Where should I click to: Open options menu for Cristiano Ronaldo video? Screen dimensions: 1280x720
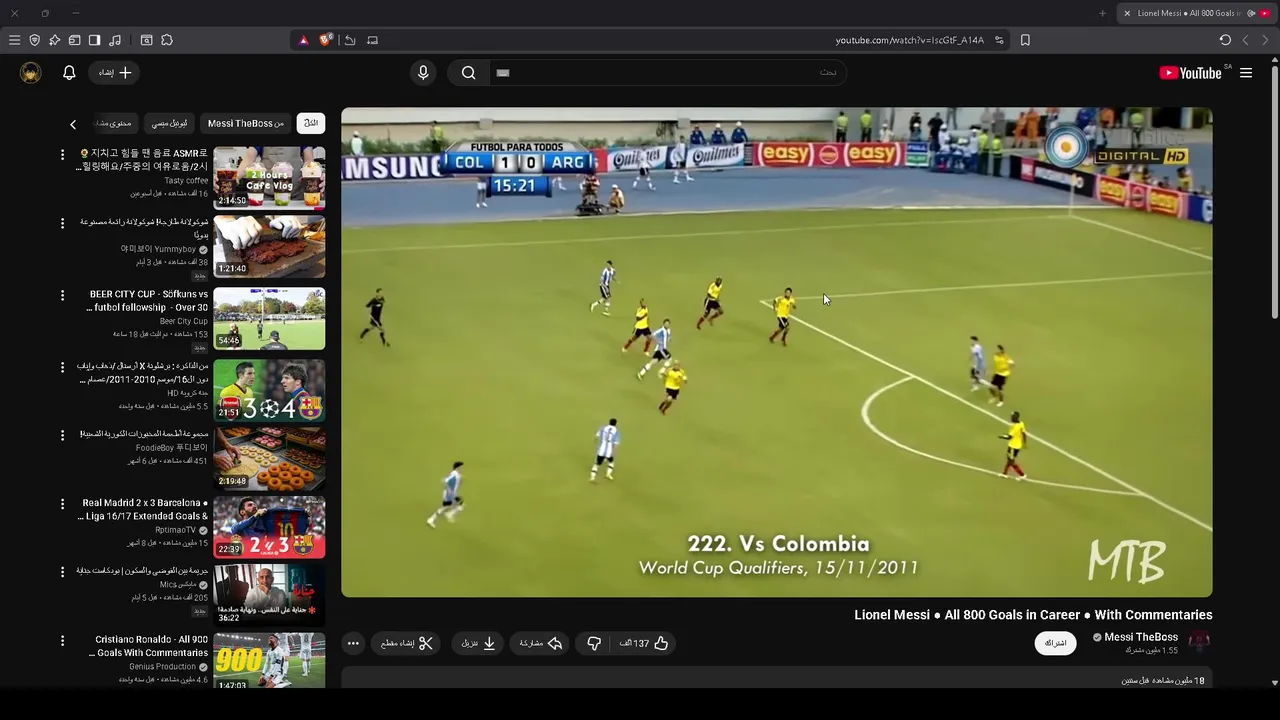62,640
